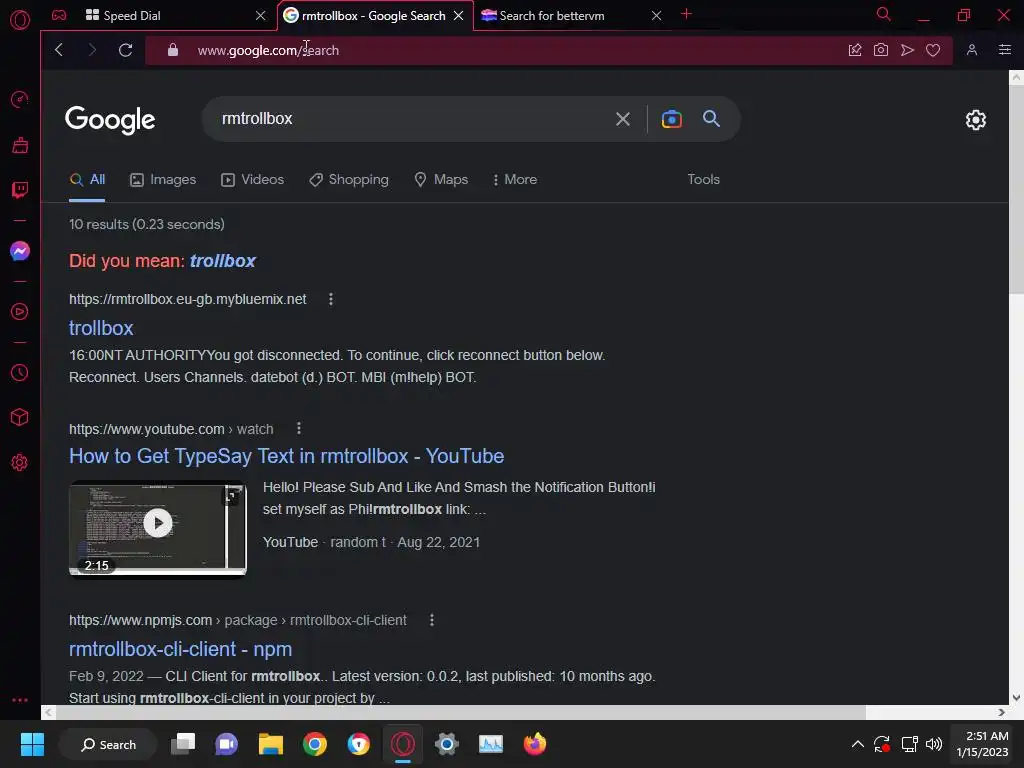1024x768 pixels.
Task: Search by image with Google Lens
Action: (x=671, y=119)
